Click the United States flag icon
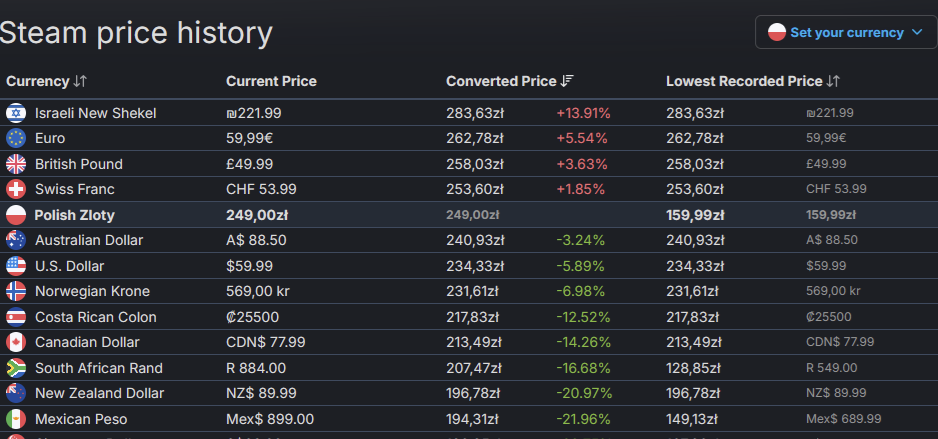Viewport: 938px width, 439px height. [16, 266]
